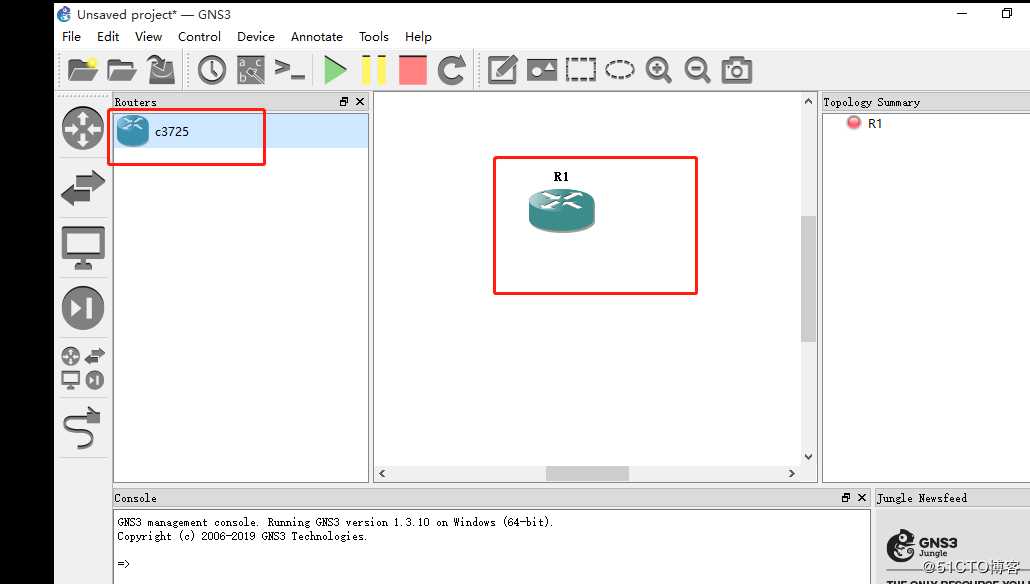The height and width of the screenshot is (584, 1030).
Task: Zoom out magnifier icon
Action: [698, 70]
